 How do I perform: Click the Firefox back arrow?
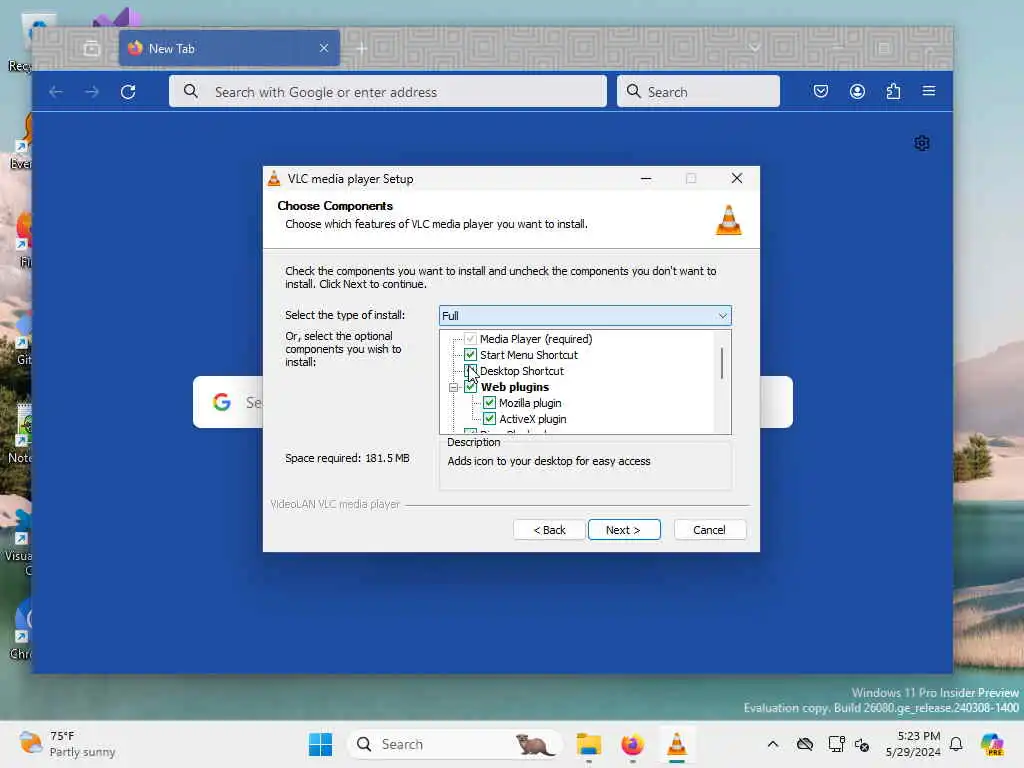click(x=56, y=92)
